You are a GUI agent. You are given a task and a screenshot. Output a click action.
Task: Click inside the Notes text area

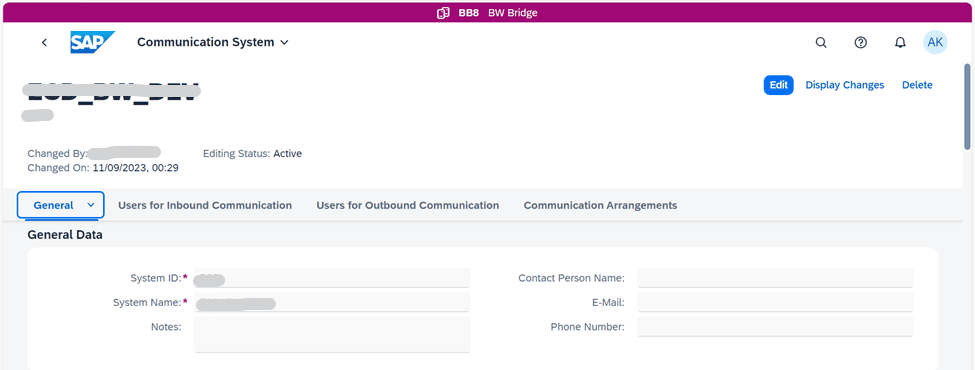tap(332, 335)
